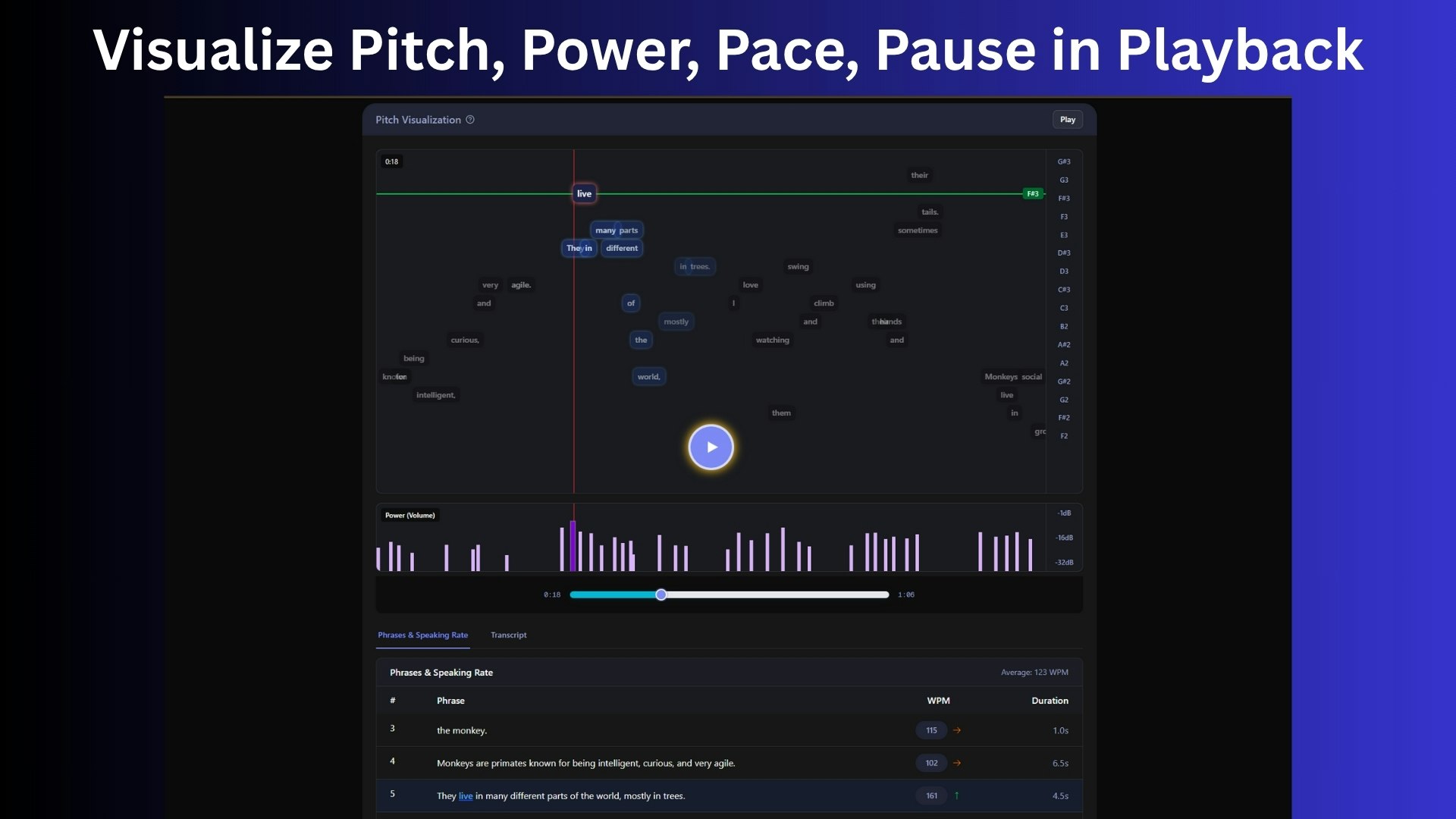Click the 161 WPM badge
Image resolution: width=1456 pixels, height=819 pixels.
tap(931, 795)
